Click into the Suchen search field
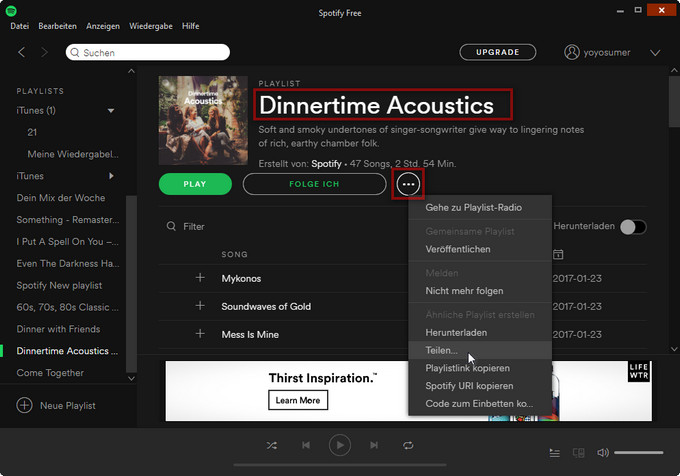This screenshot has height=476, width=680. [148, 52]
